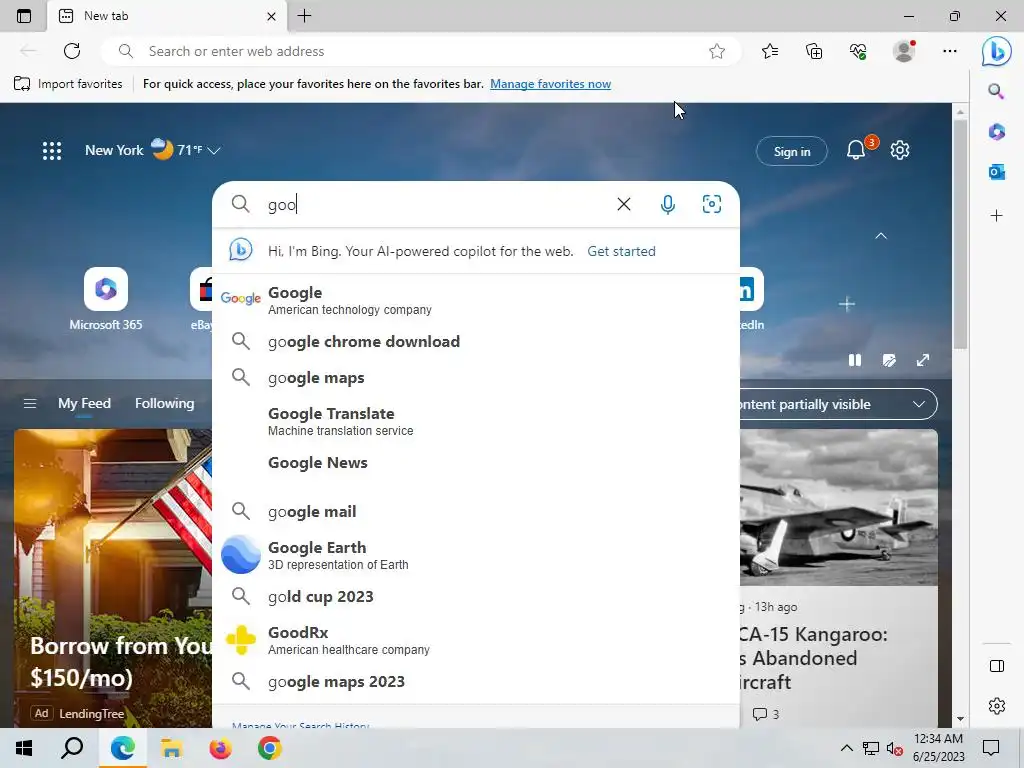Choose google maps 2023 suggestion

(476, 681)
